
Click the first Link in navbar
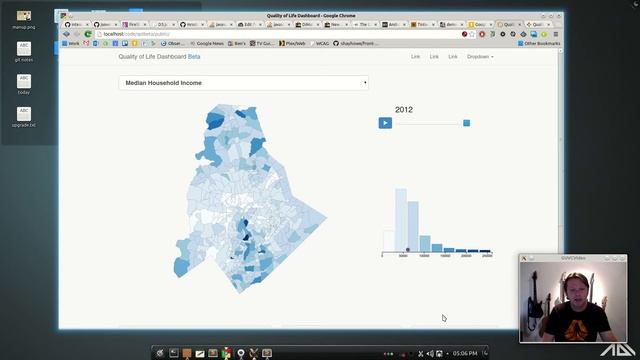[415, 57]
